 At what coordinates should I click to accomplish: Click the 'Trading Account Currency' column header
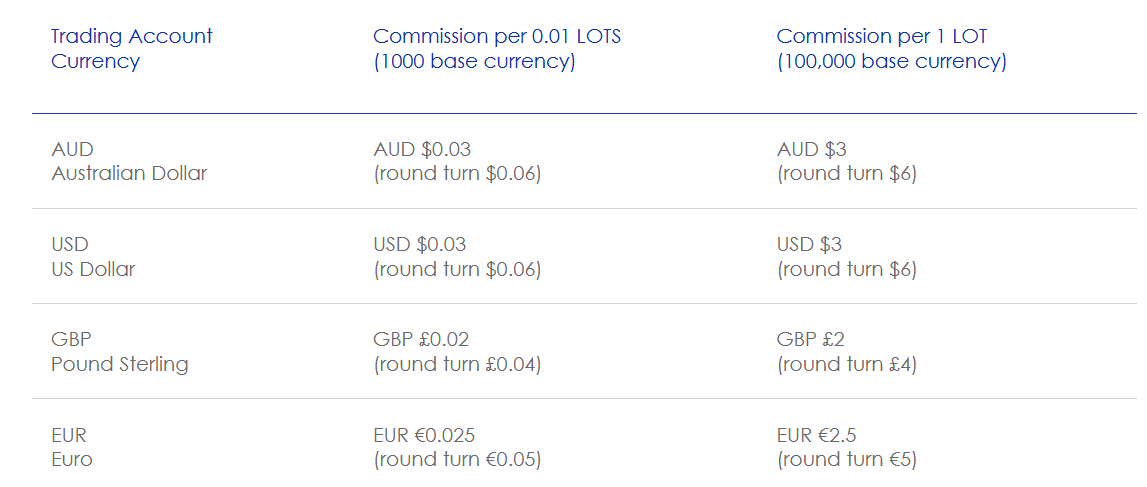coord(132,48)
